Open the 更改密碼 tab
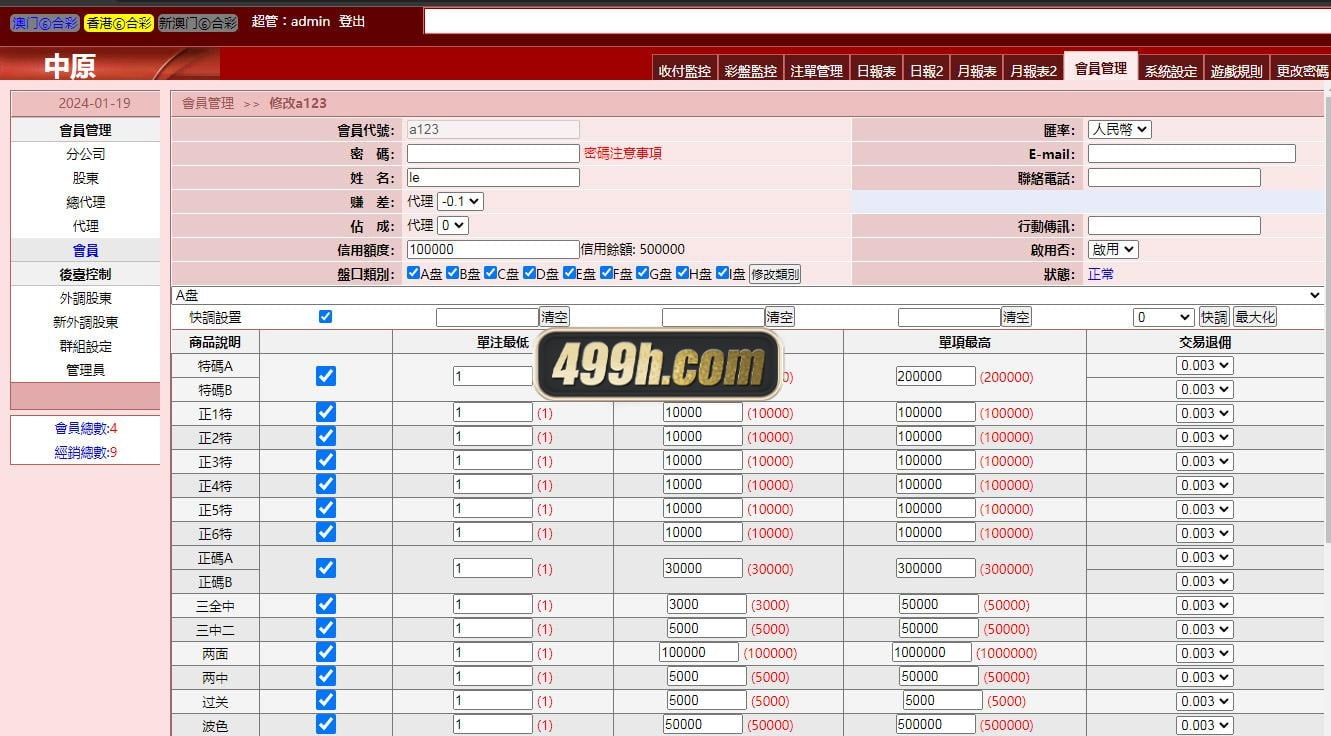1331x736 pixels. point(1302,71)
